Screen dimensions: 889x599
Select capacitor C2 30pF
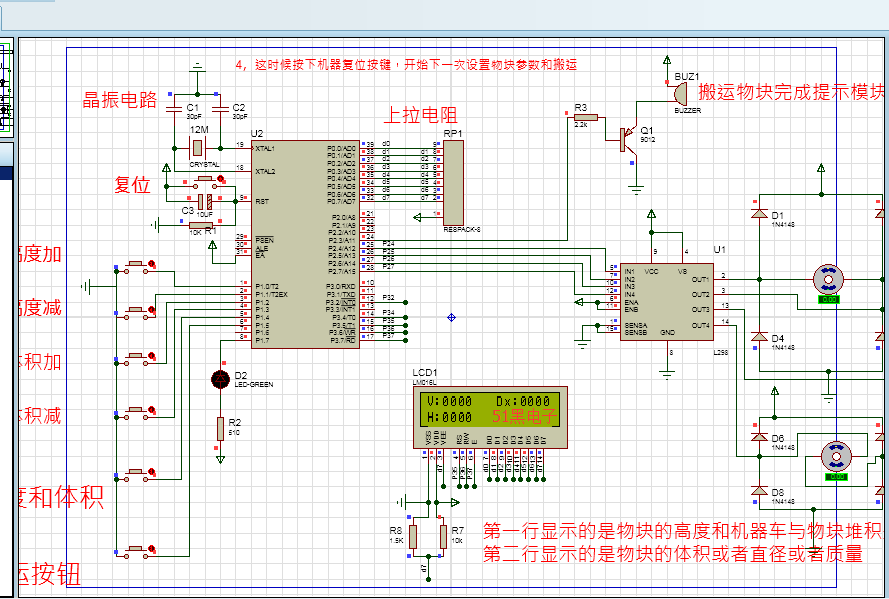[x=220, y=108]
